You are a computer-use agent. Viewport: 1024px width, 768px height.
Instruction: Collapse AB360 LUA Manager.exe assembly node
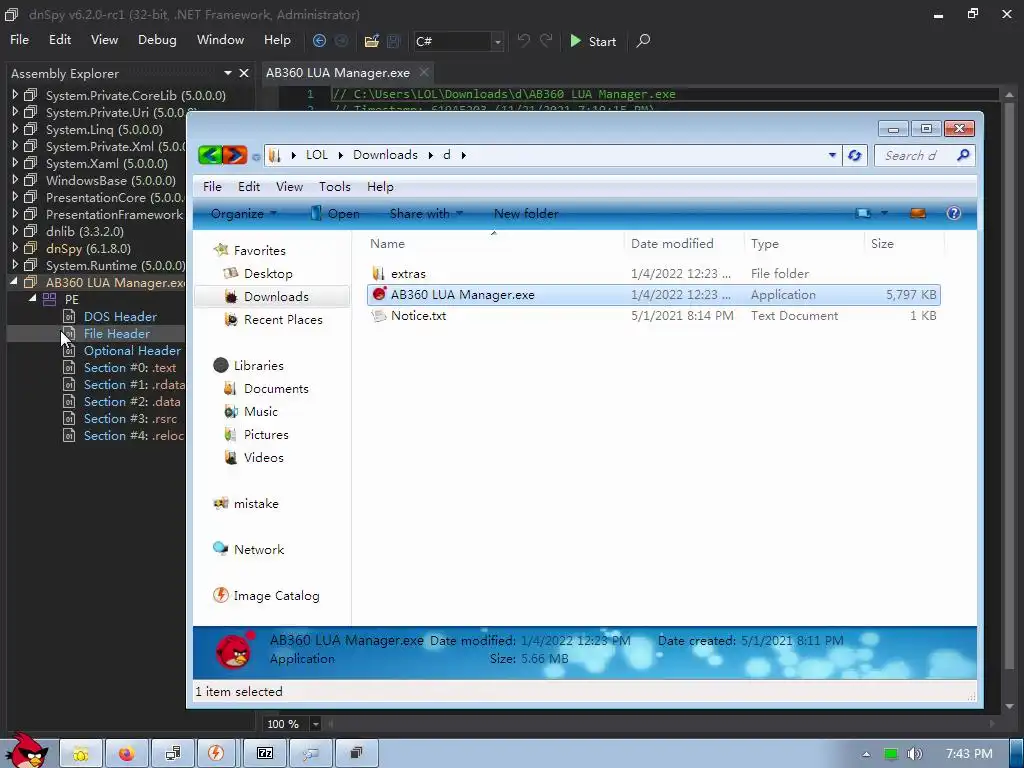tap(14, 282)
